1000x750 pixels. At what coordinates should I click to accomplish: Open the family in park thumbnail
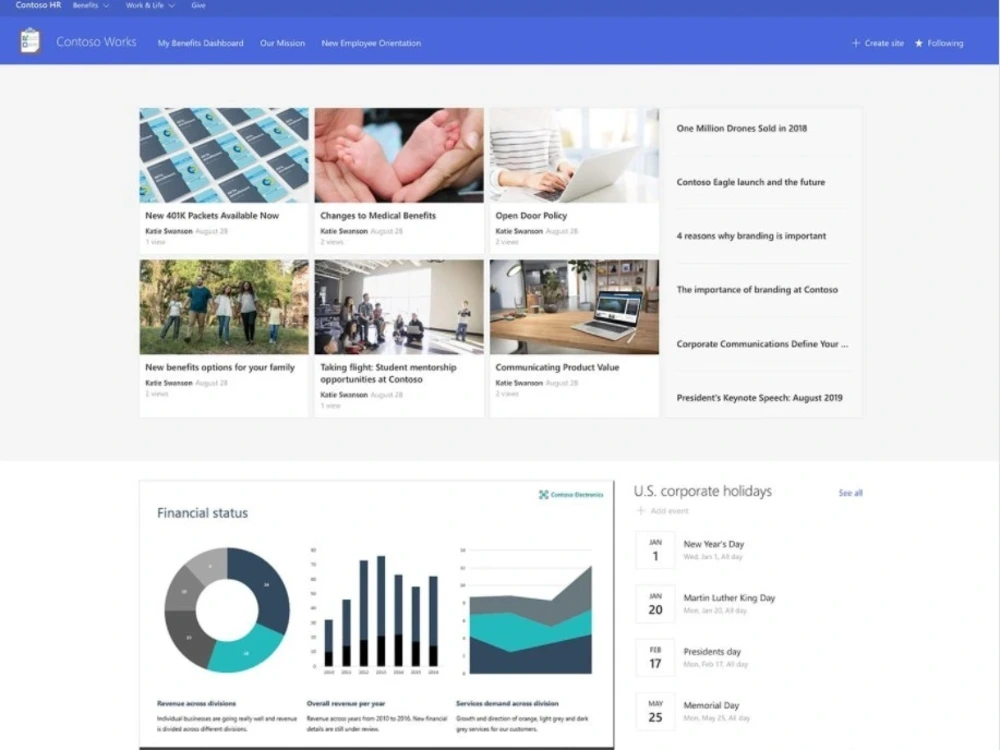tap(224, 307)
